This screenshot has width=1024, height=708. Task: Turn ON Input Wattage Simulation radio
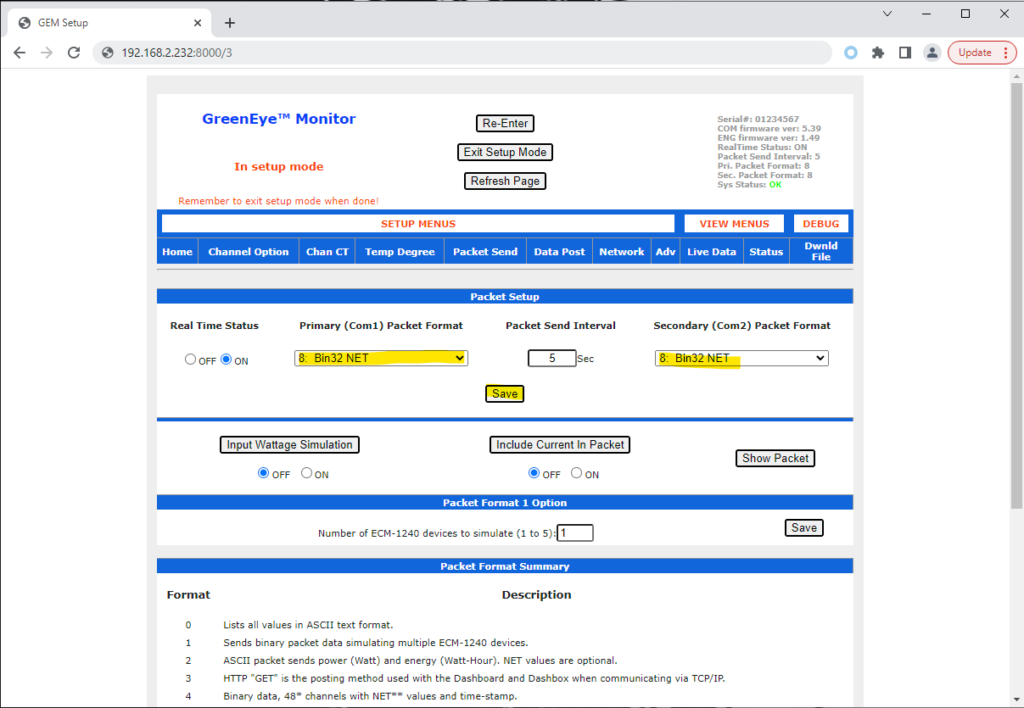pyautogui.click(x=307, y=474)
